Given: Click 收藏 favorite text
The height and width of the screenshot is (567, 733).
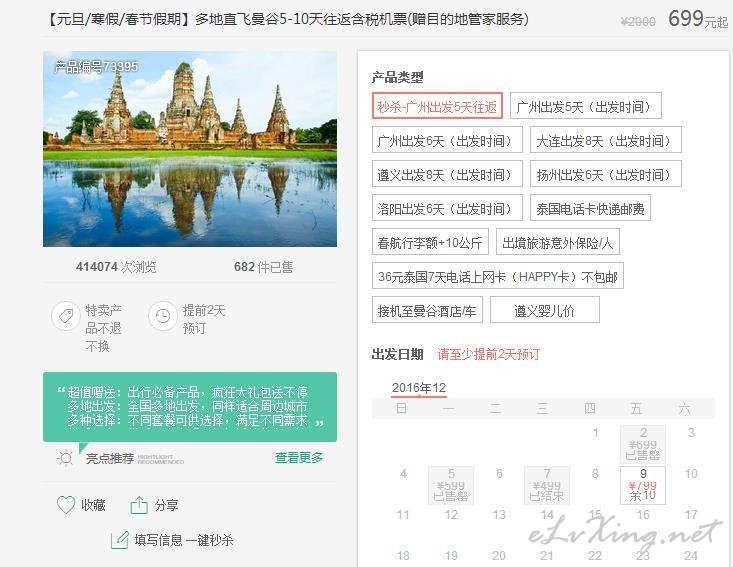Looking at the screenshot, I should pos(93,505).
